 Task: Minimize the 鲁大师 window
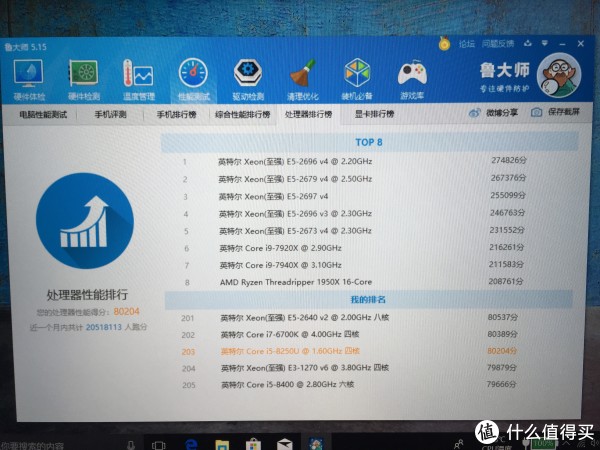tap(562, 44)
